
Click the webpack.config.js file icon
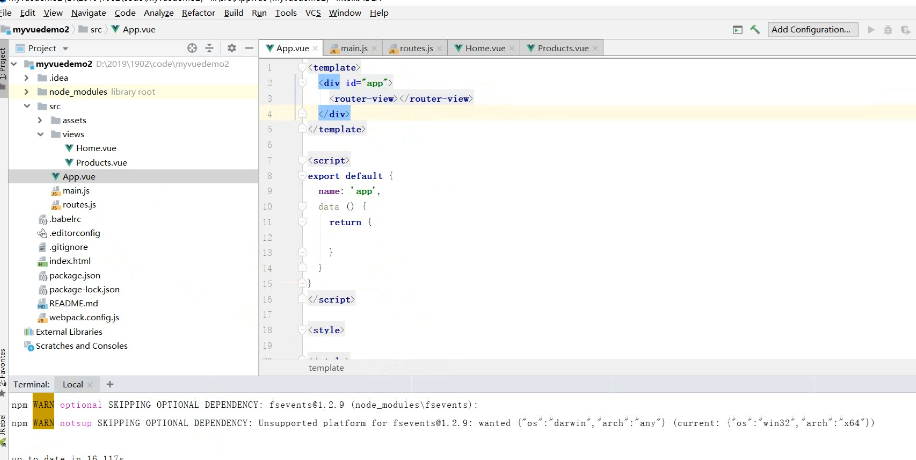click(42, 318)
